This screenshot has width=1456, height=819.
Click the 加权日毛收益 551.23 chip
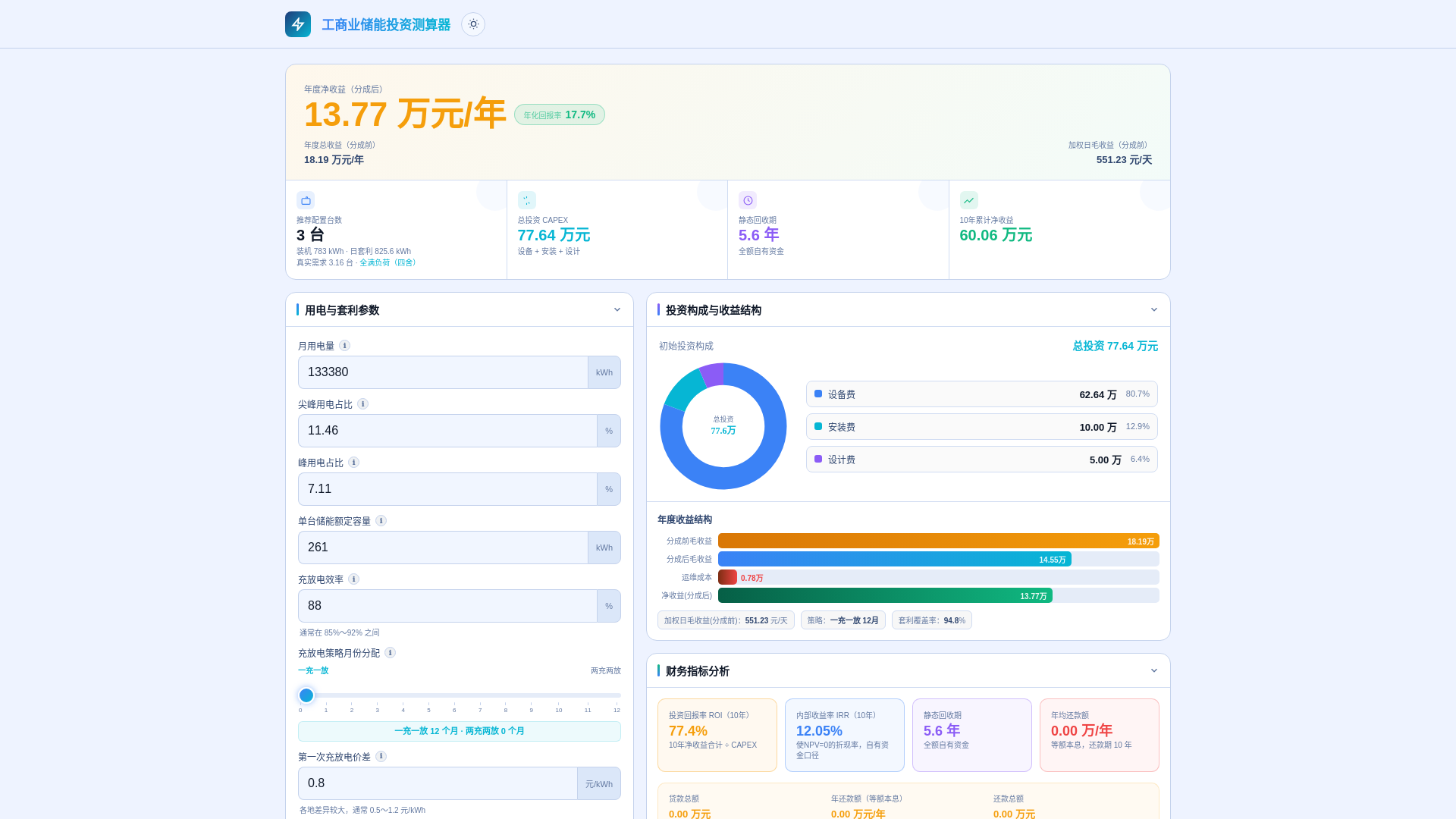726,620
